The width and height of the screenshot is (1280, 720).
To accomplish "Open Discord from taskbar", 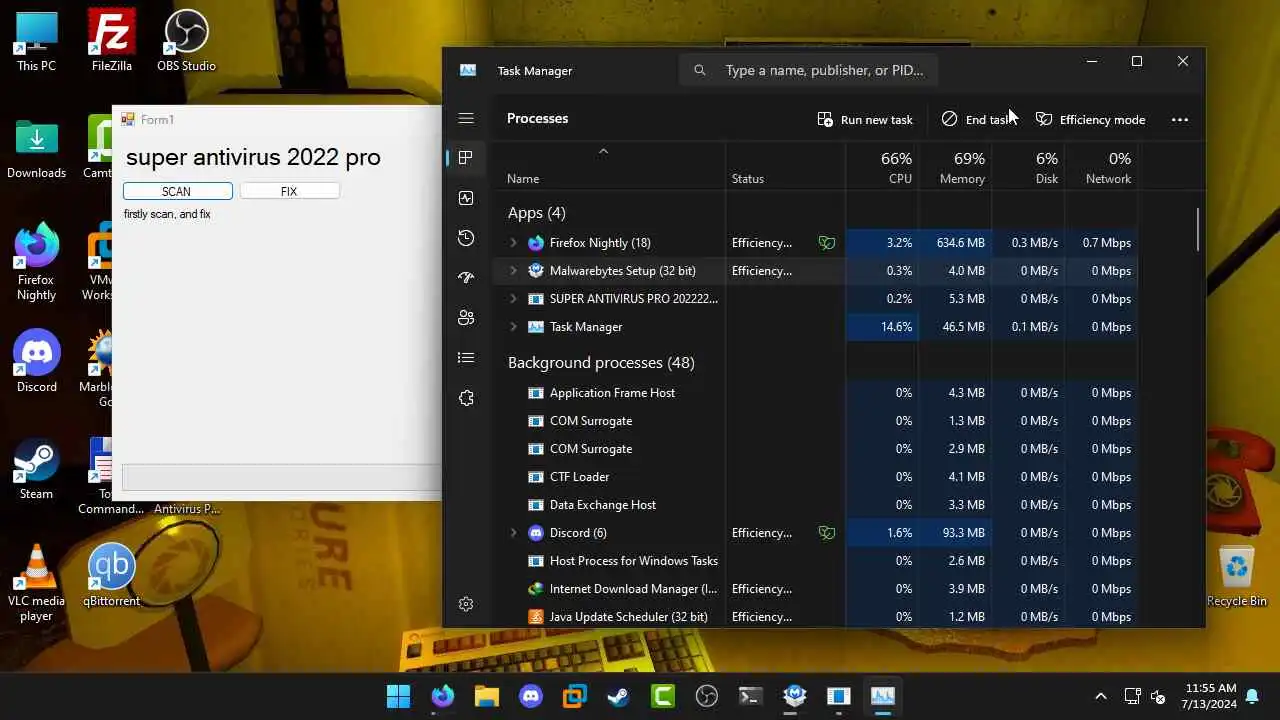I will pyautogui.click(x=531, y=696).
